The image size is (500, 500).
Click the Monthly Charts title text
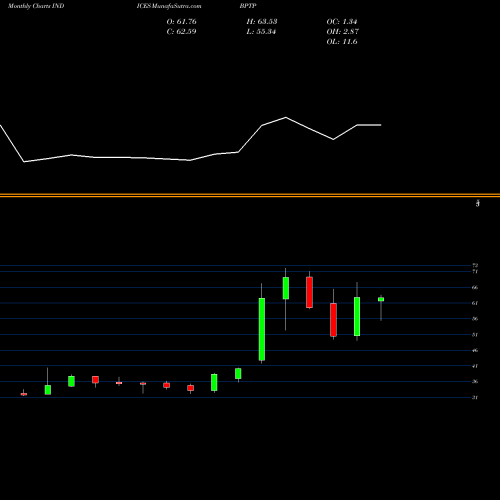(x=29, y=6)
